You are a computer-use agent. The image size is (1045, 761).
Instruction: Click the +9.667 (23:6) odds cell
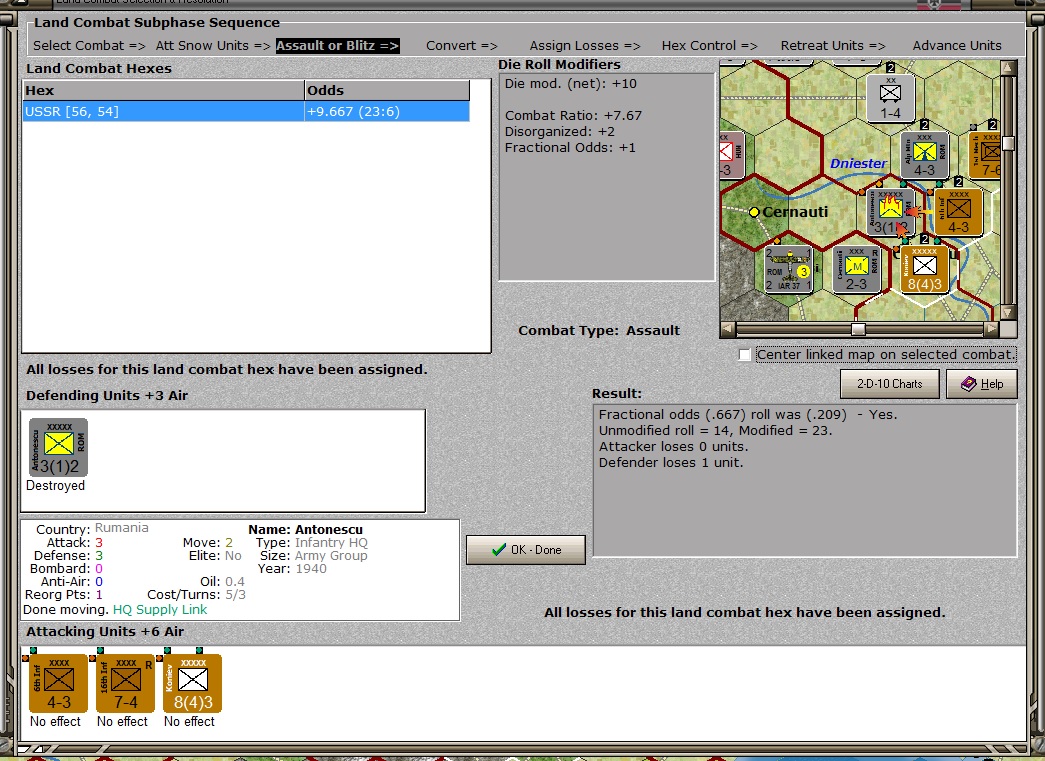point(387,111)
